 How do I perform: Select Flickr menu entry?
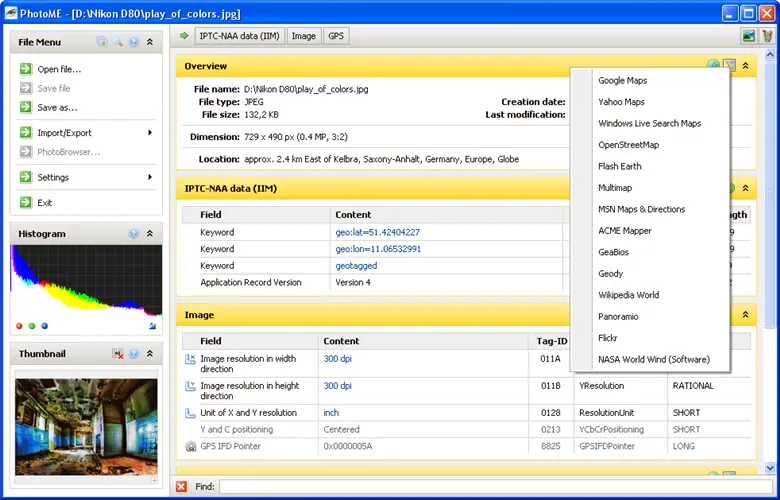(x=650, y=337)
